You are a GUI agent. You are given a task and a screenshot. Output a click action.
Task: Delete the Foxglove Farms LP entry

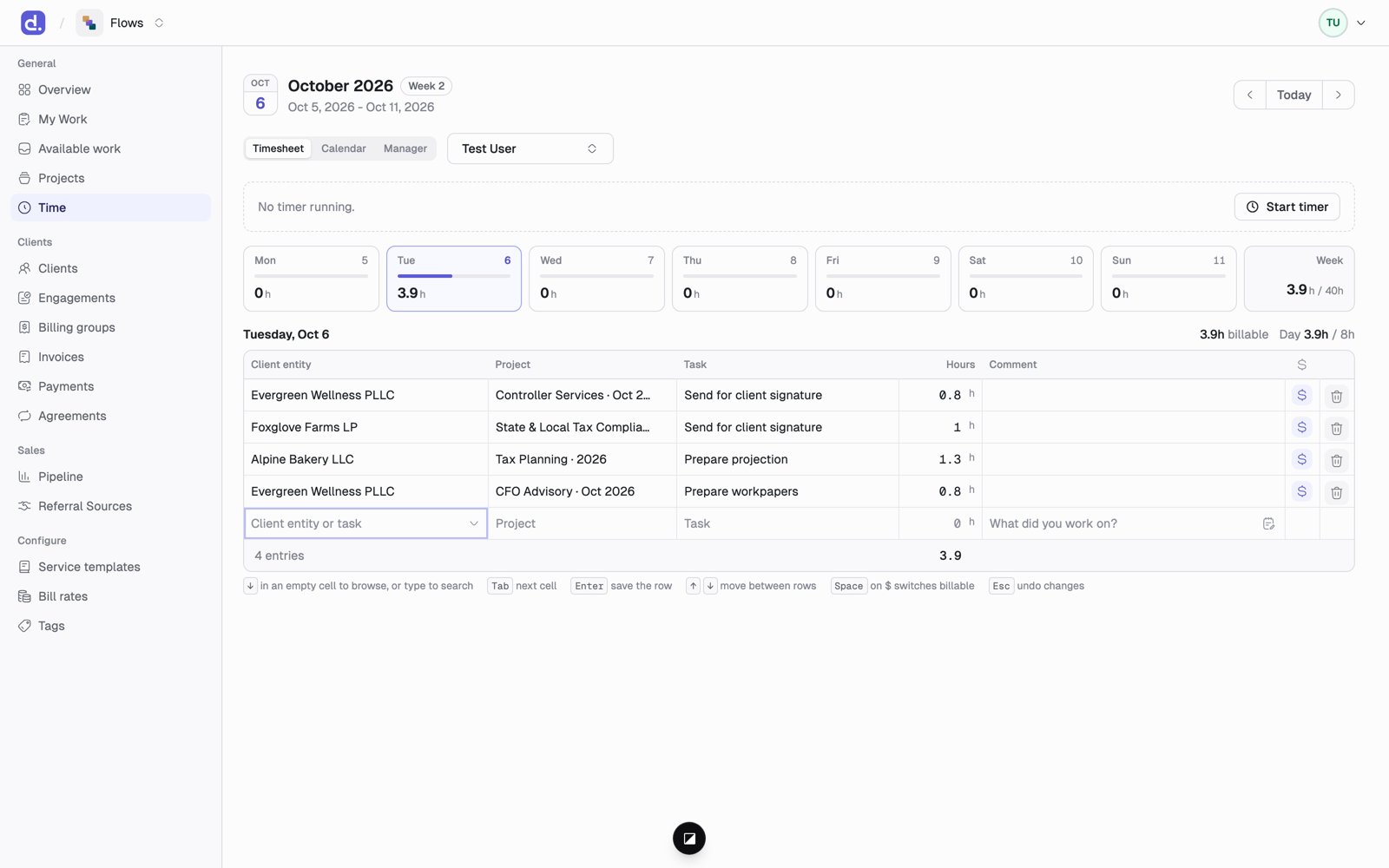pyautogui.click(x=1336, y=428)
